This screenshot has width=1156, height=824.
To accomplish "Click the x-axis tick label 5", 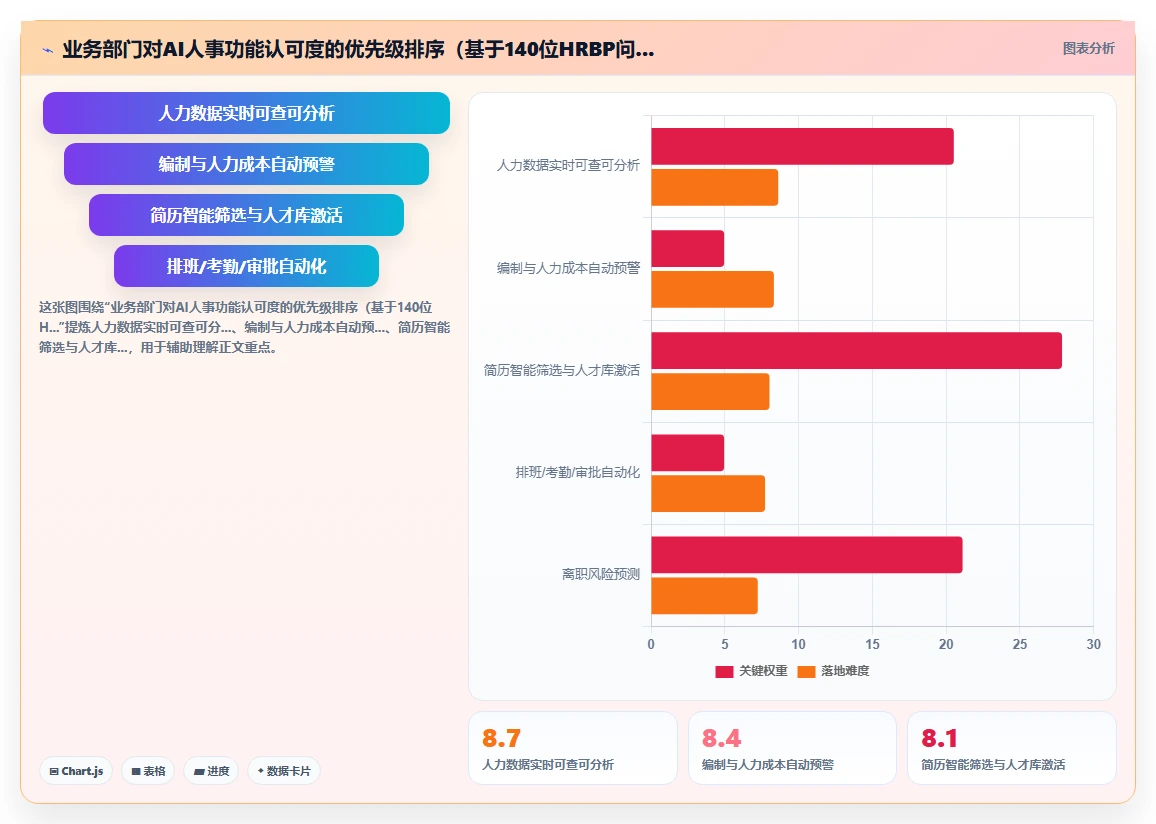I will 725,645.
